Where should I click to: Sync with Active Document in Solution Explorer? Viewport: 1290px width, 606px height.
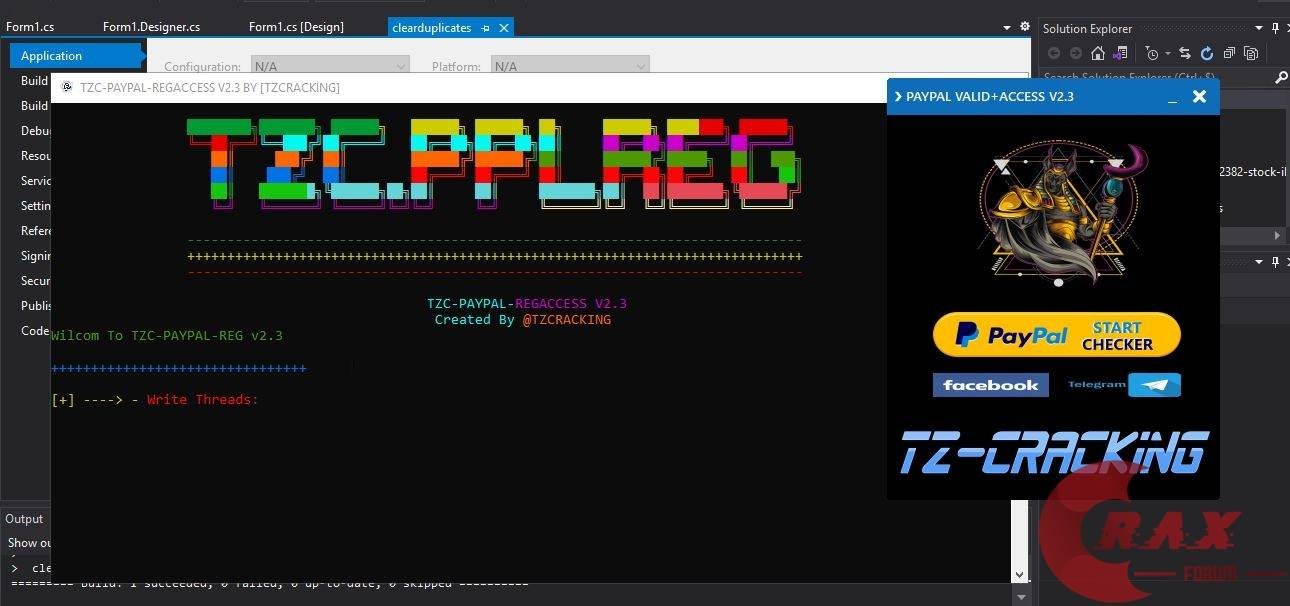[x=1185, y=53]
